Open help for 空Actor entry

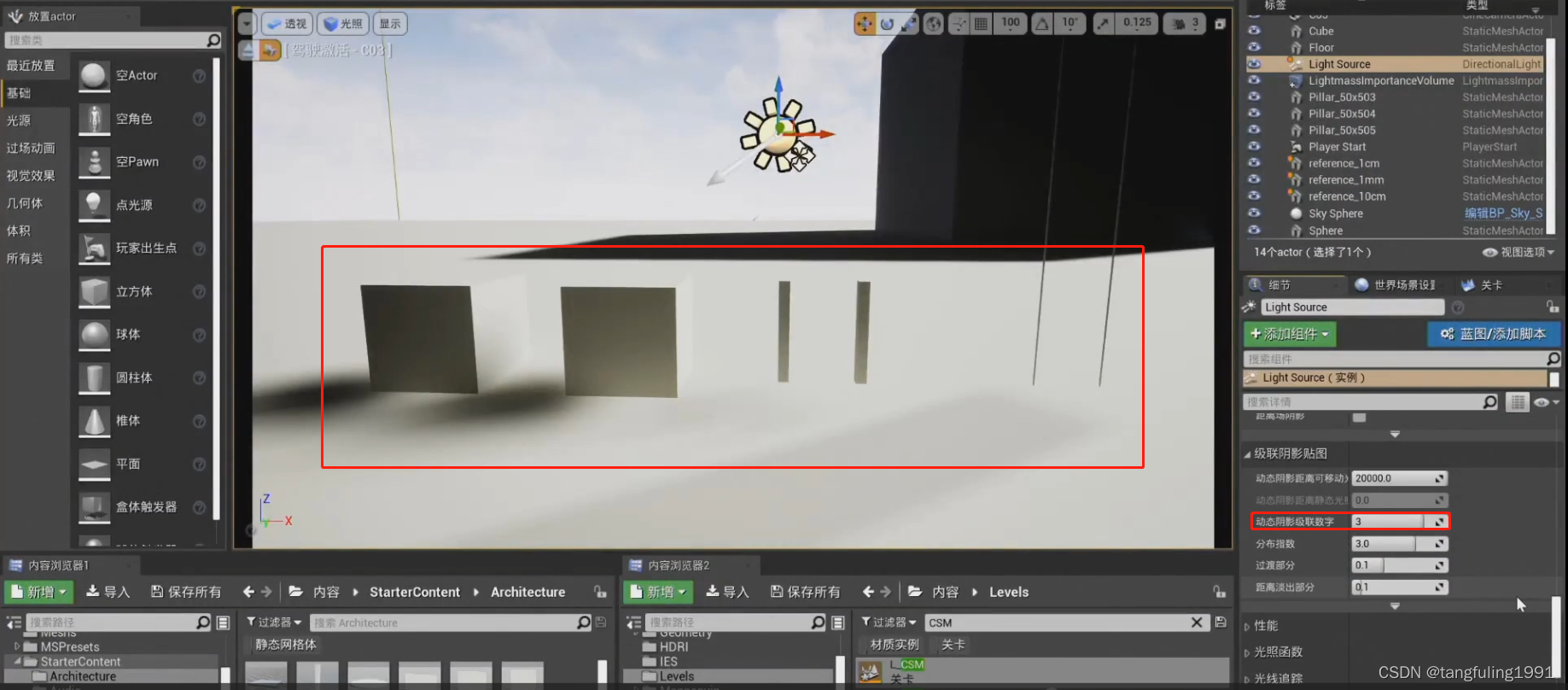[199, 76]
